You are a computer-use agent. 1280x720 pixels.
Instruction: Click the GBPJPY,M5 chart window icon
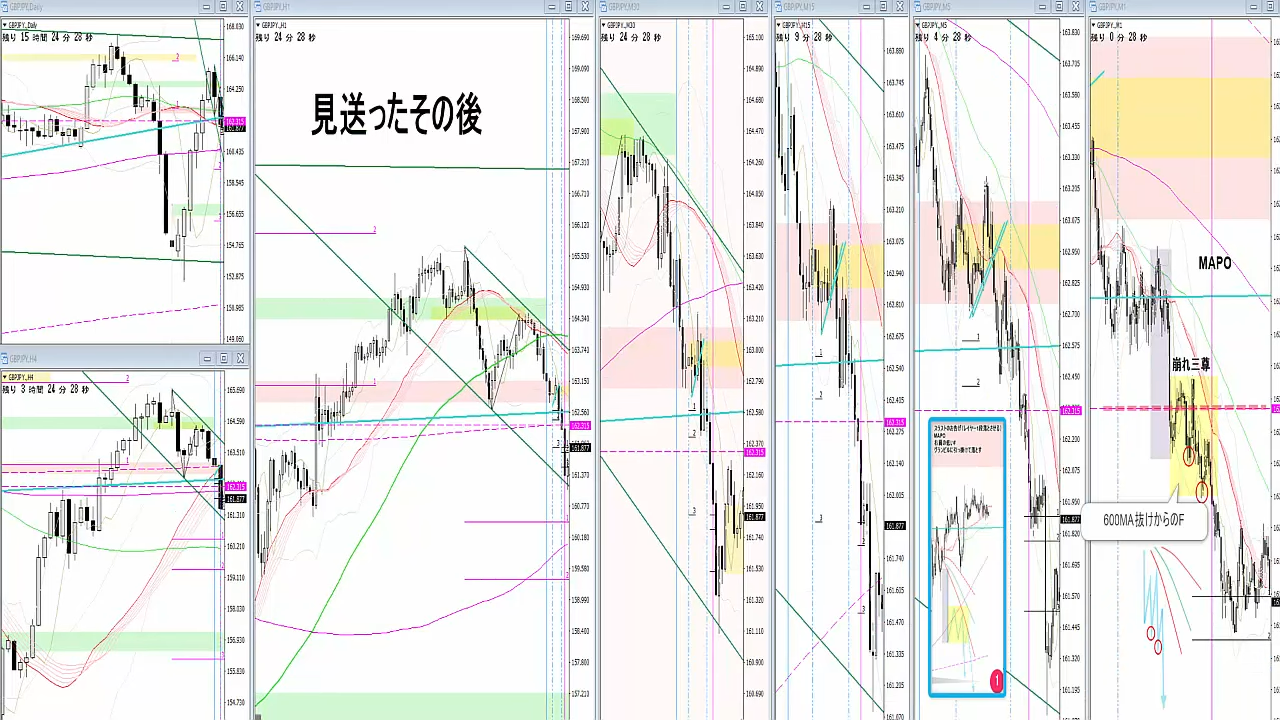pyautogui.click(x=917, y=6)
